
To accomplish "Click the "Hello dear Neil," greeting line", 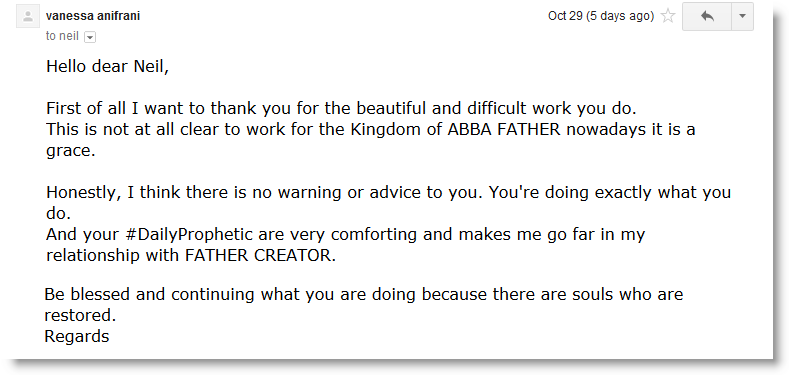I will [107, 66].
